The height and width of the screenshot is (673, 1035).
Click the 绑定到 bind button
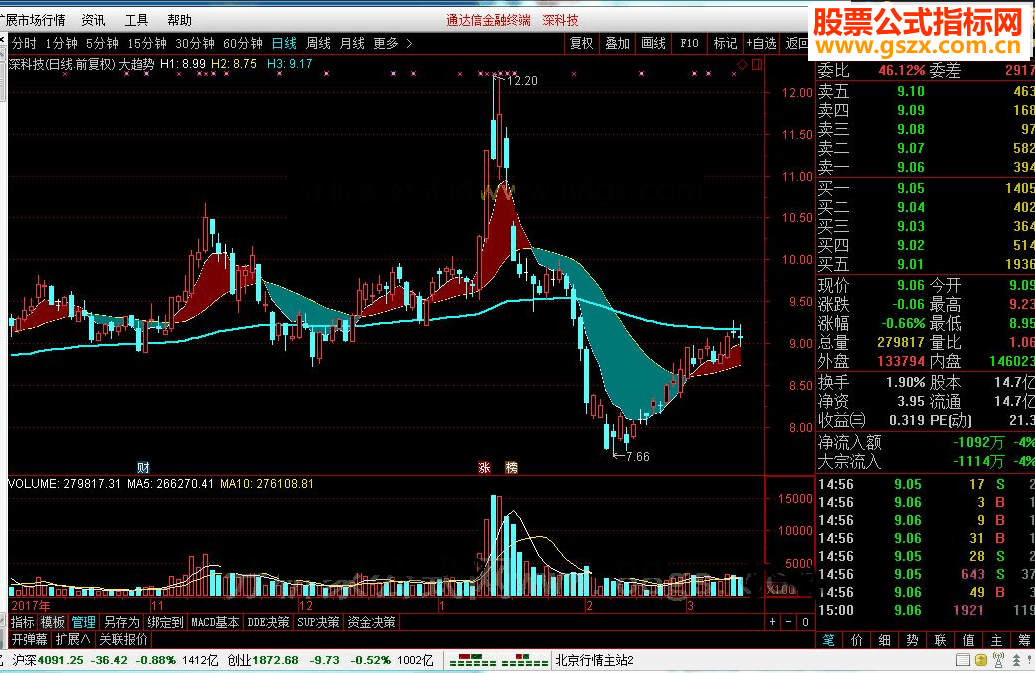[165, 622]
